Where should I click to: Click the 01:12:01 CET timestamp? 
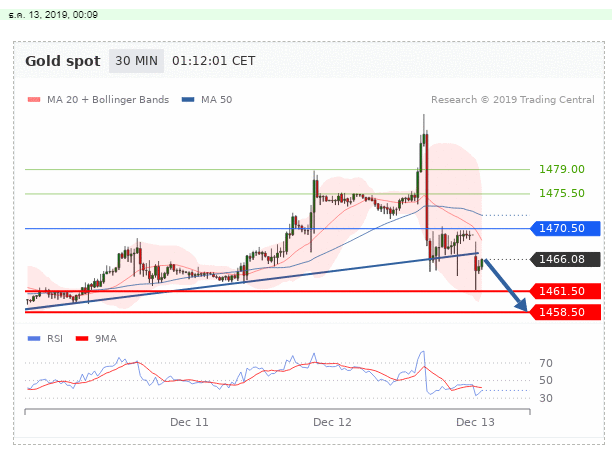213,61
